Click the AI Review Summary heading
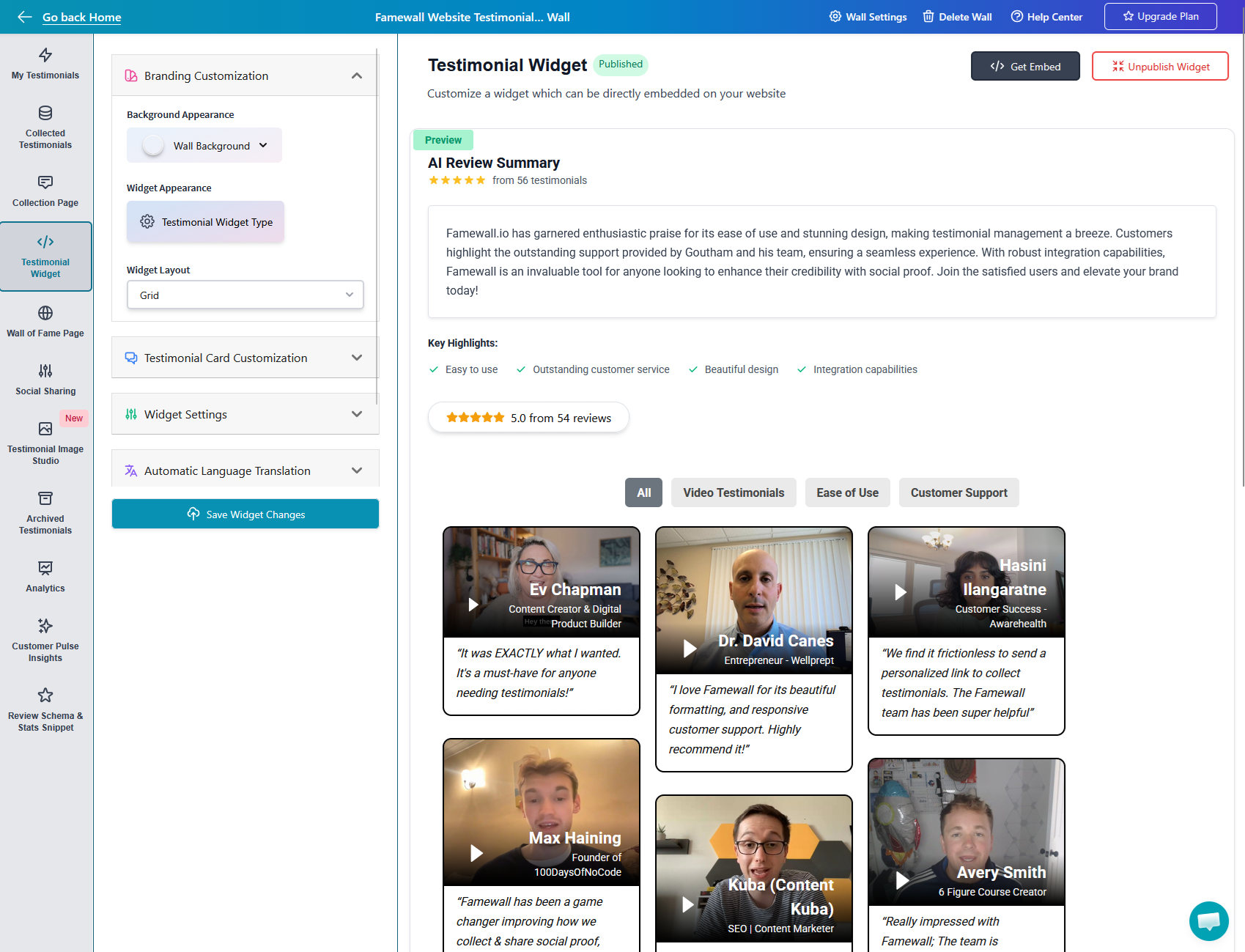Image resolution: width=1245 pixels, height=952 pixels. (x=494, y=163)
